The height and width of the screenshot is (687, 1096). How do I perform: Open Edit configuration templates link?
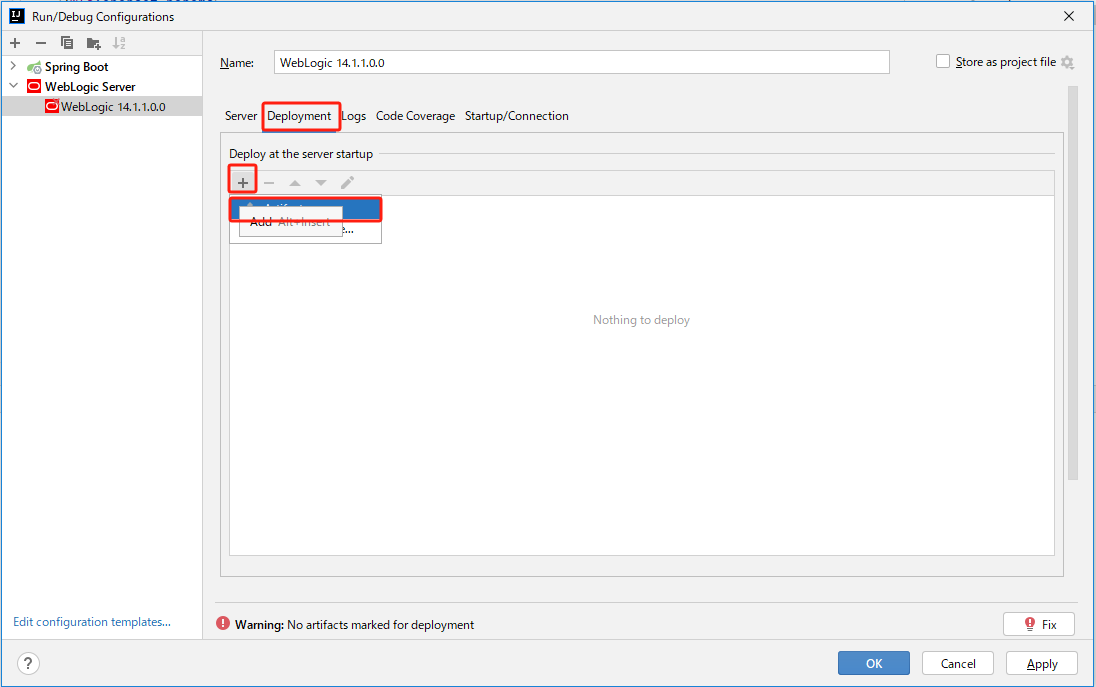(92, 622)
